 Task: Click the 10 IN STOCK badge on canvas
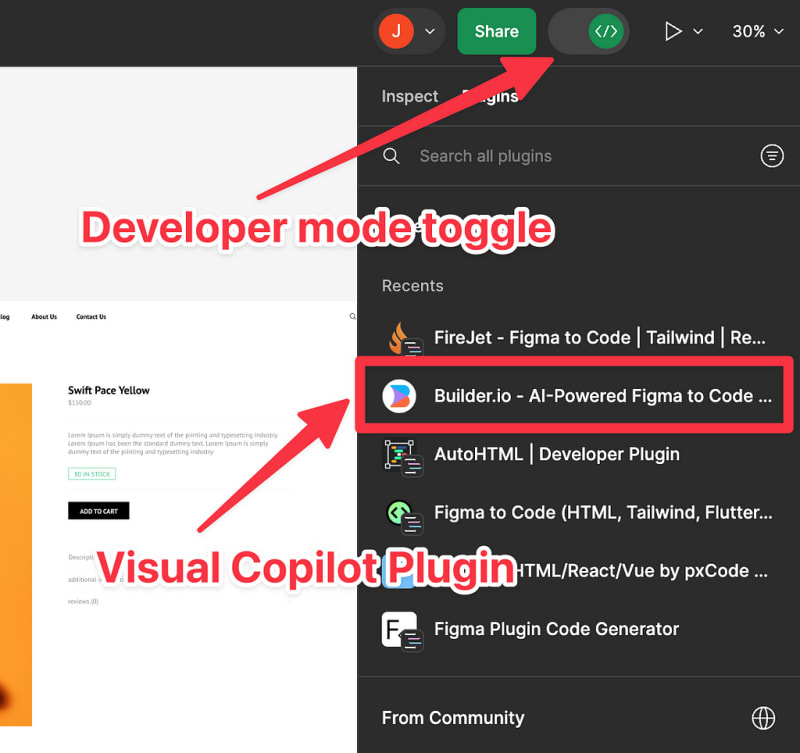click(x=92, y=474)
